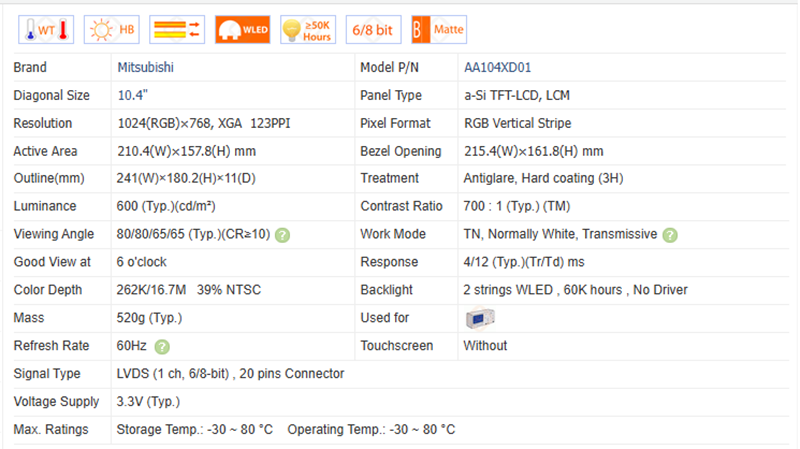800x449 pixels.
Task: Click the ≥50K Hours bulb badge
Action: (x=308, y=30)
